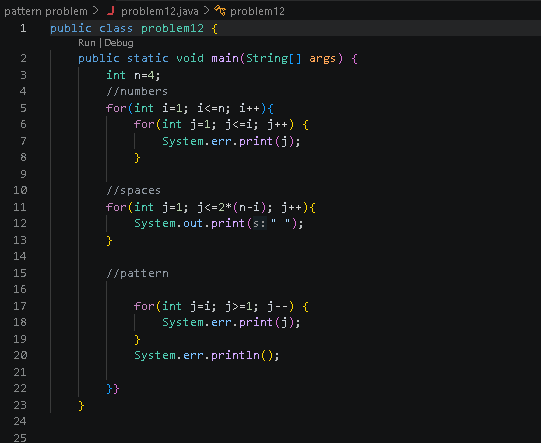This screenshot has height=443, width=541.
Task: Click the 'public class problem12' declaration text
Action: (x=127, y=28)
